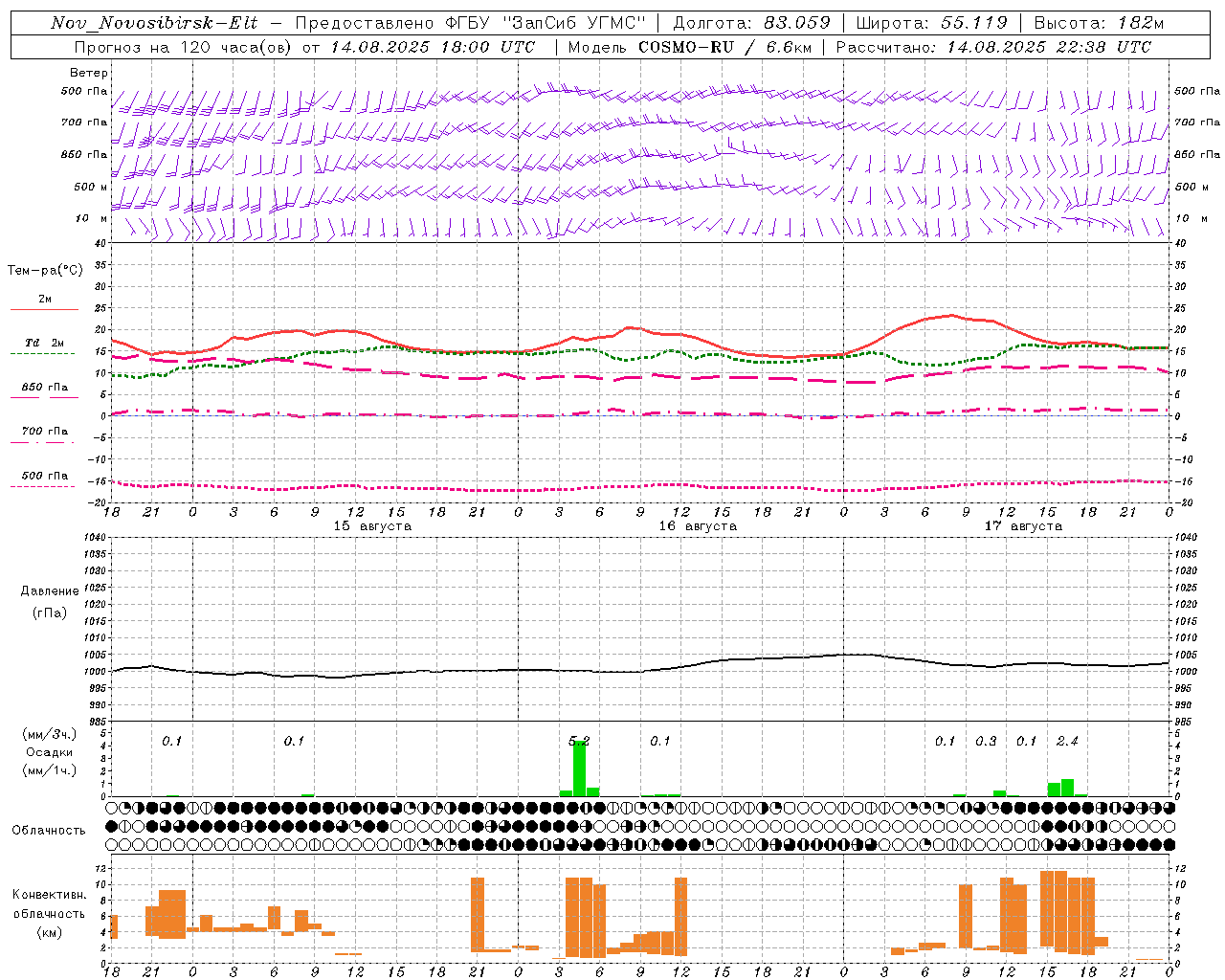Image resolution: width=1225 pixels, height=980 pixels.
Task: Click the 5.2 precipitation total value
Action: [579, 741]
